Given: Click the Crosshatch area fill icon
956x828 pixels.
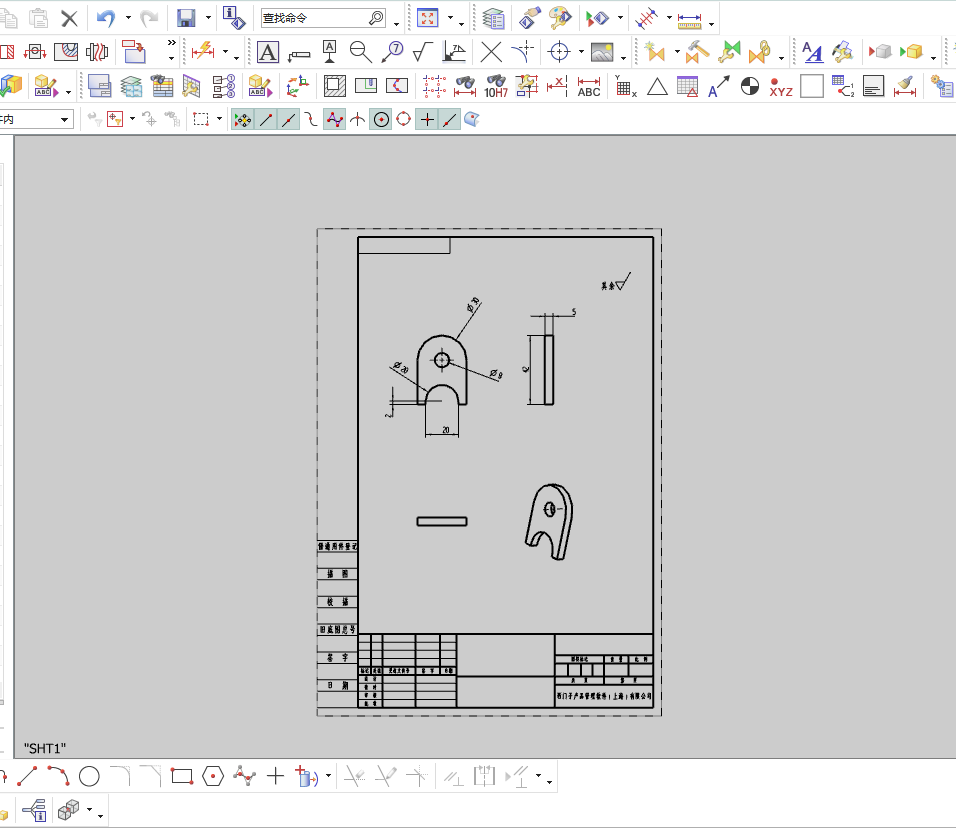Looking at the screenshot, I should (334, 87).
